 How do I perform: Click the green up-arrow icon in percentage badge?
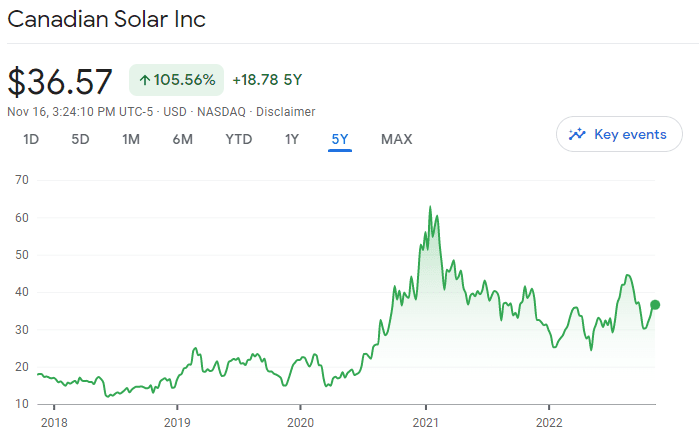[x=145, y=80]
